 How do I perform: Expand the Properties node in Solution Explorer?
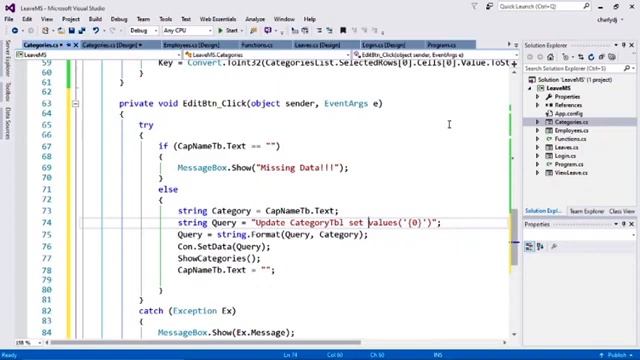click(538, 97)
